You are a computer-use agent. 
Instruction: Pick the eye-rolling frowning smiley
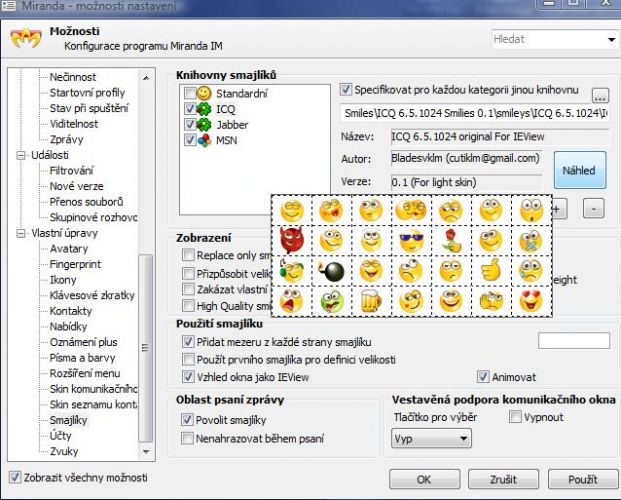[x=411, y=271]
